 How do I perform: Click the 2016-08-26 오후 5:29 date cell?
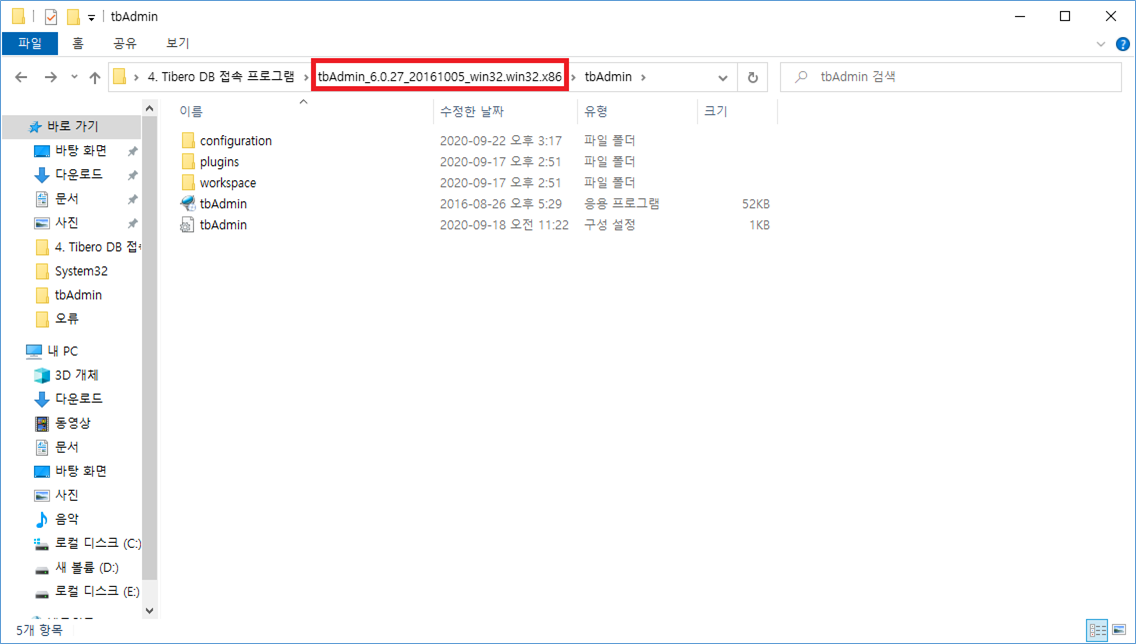[501, 204]
